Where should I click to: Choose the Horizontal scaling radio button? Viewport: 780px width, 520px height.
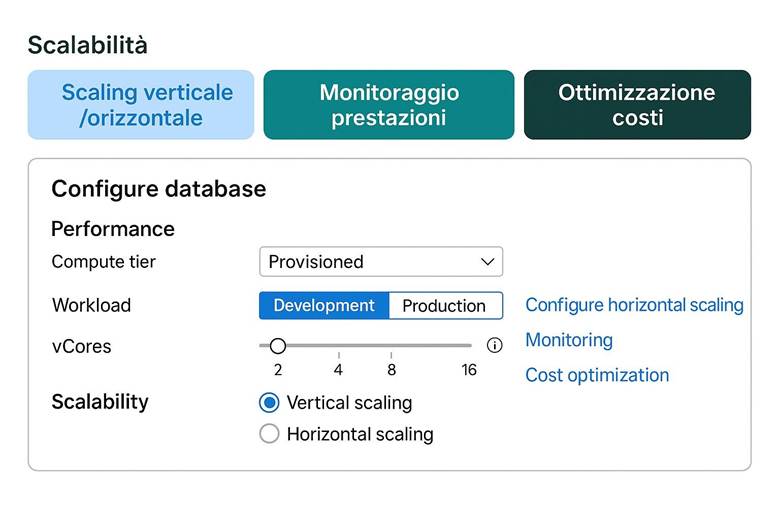click(269, 434)
